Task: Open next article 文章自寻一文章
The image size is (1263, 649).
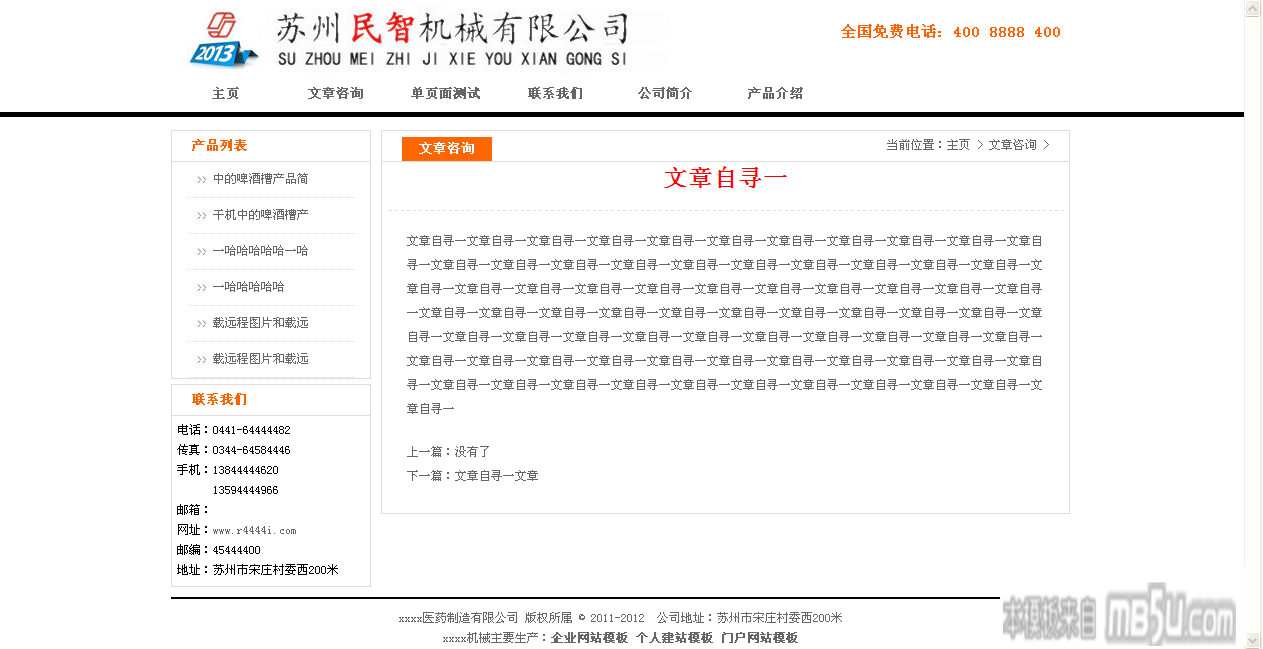Action: [496, 476]
